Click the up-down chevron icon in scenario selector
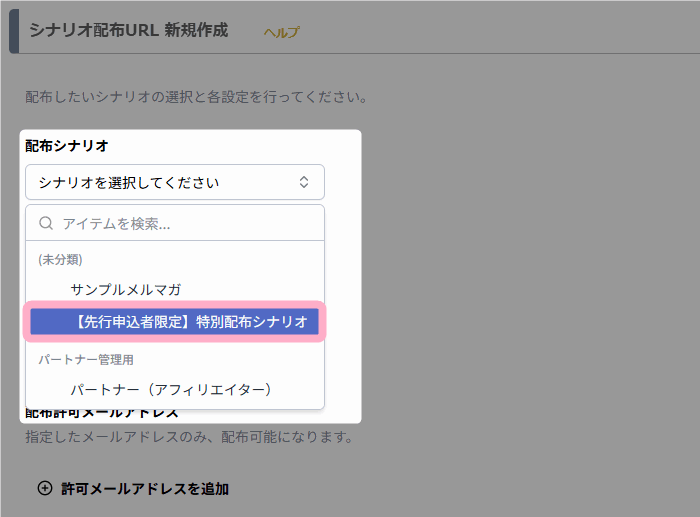 coord(305,182)
